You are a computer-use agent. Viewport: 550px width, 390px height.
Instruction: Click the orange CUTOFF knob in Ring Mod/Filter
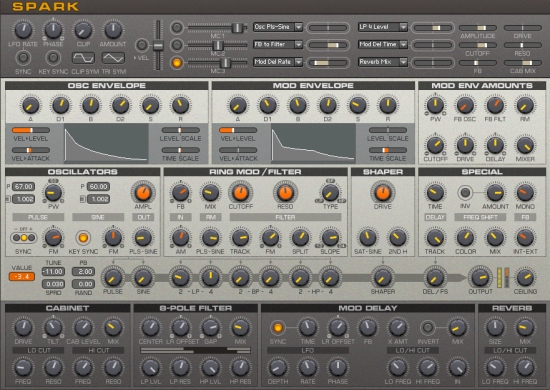click(x=241, y=193)
